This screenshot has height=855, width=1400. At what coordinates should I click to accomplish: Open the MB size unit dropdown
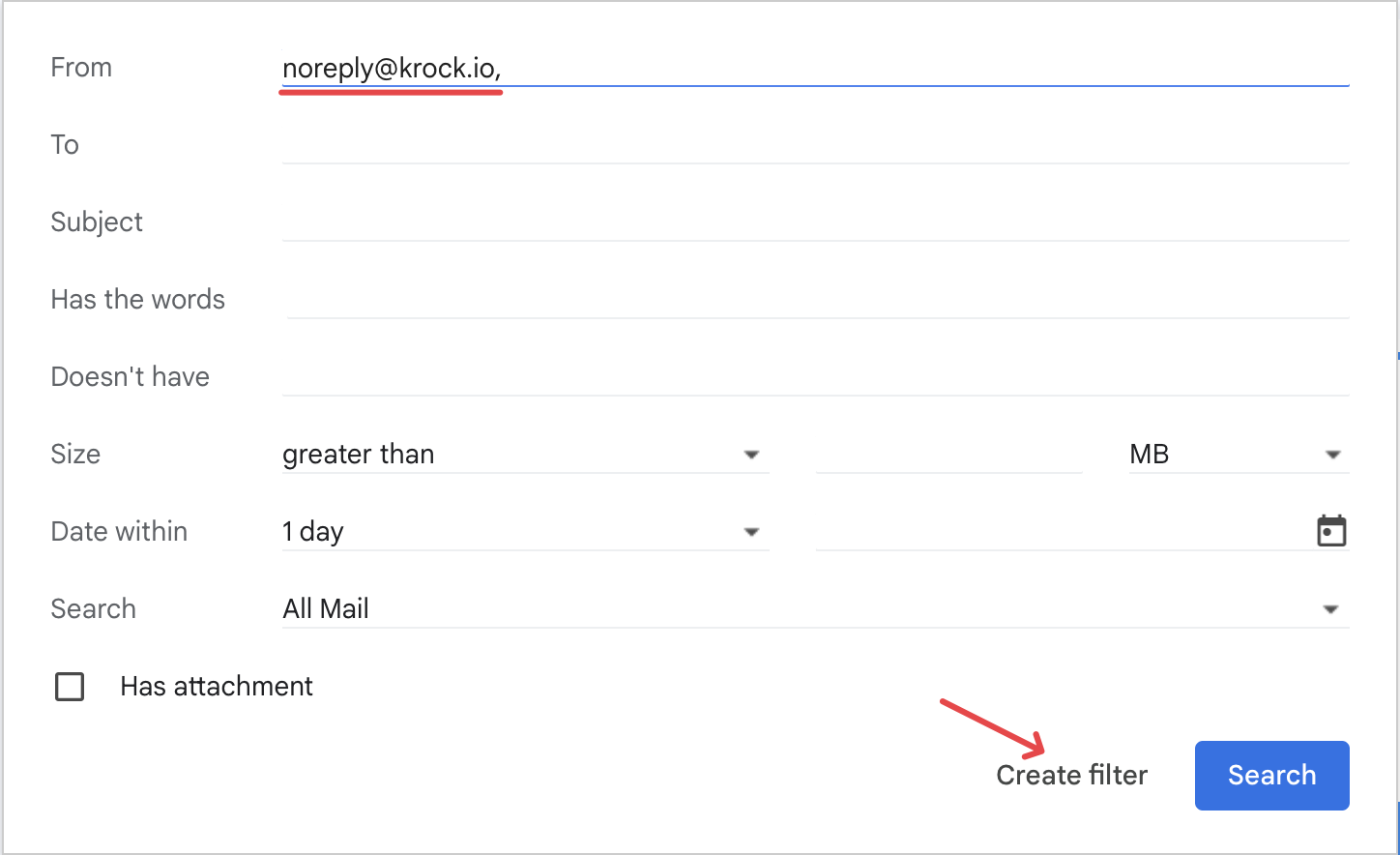[1239, 454]
